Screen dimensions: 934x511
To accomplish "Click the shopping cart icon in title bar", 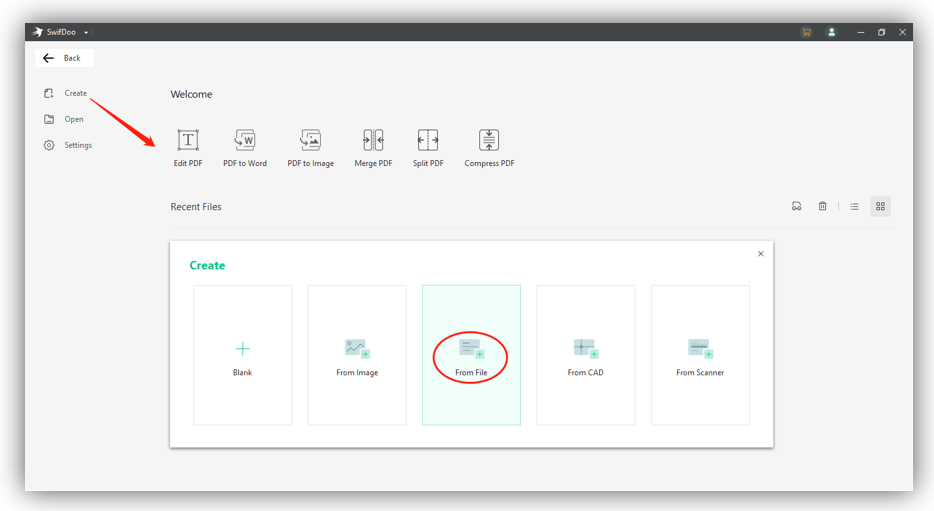I will pyautogui.click(x=806, y=32).
